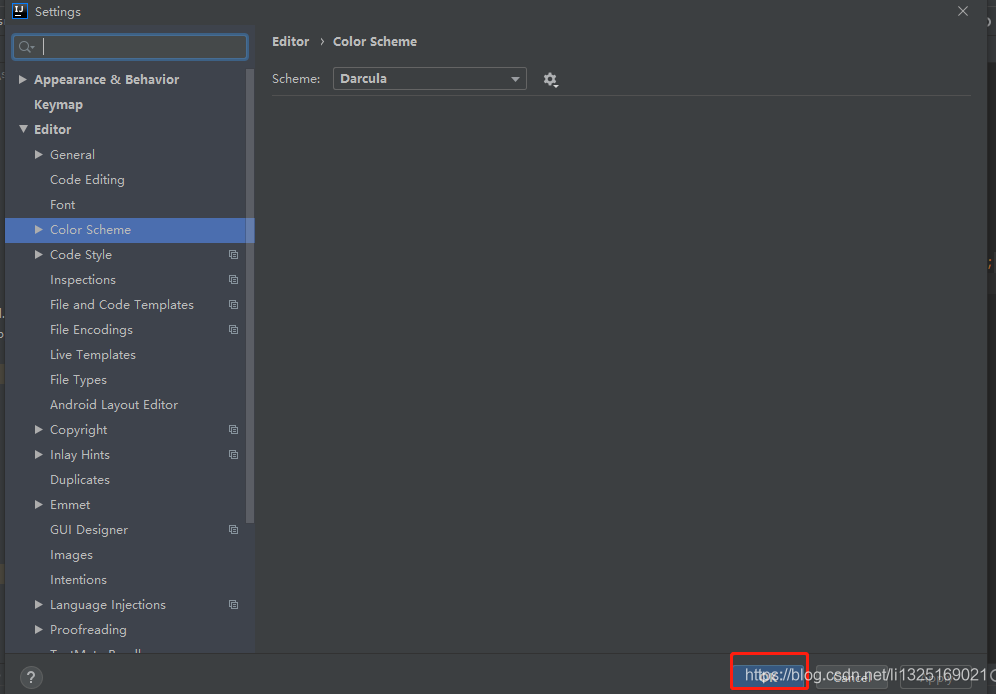
Task: Open Android Layout Editor settings
Action: (114, 404)
